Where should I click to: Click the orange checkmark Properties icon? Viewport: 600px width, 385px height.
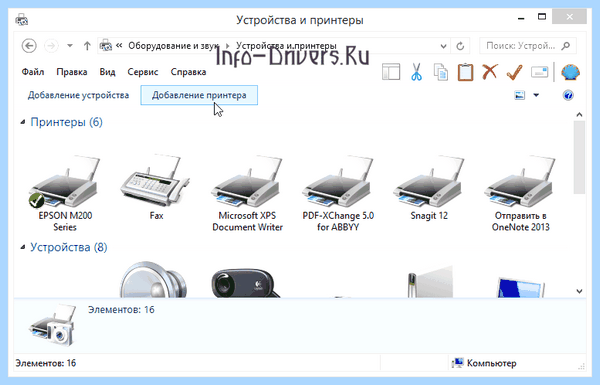pyautogui.click(x=514, y=72)
